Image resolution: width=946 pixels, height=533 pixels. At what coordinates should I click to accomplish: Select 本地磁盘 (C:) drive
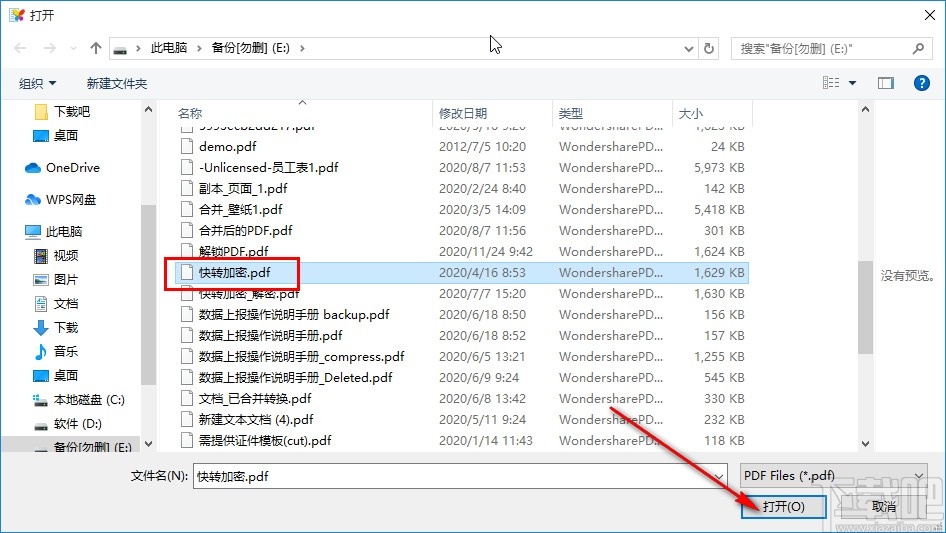(x=79, y=400)
